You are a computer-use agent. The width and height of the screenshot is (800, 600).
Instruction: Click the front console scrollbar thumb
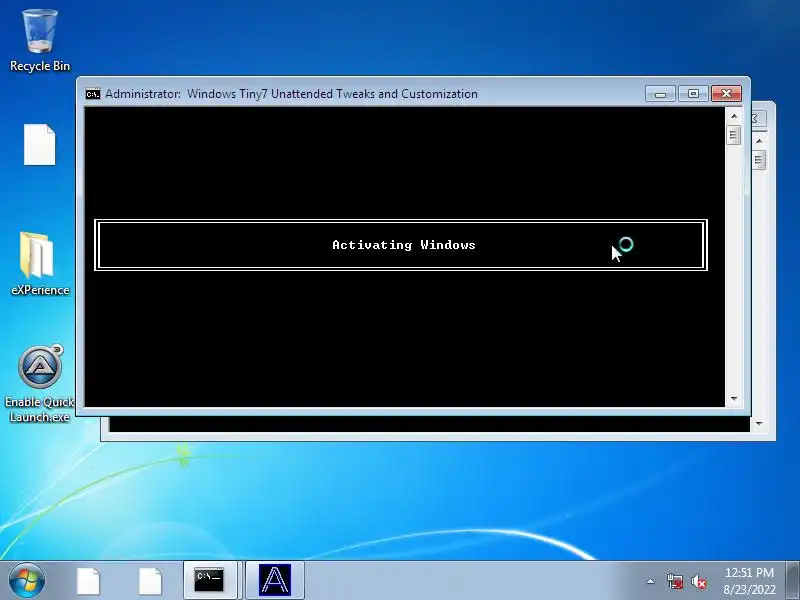(x=734, y=135)
